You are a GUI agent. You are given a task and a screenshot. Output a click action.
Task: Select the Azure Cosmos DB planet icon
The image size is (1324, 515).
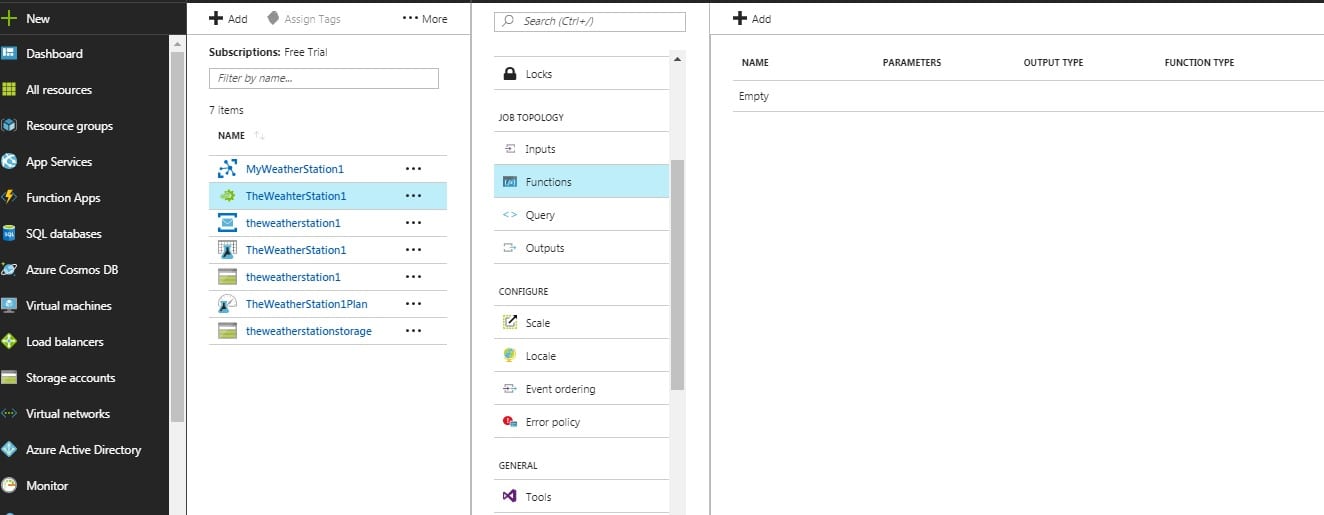click(10, 269)
